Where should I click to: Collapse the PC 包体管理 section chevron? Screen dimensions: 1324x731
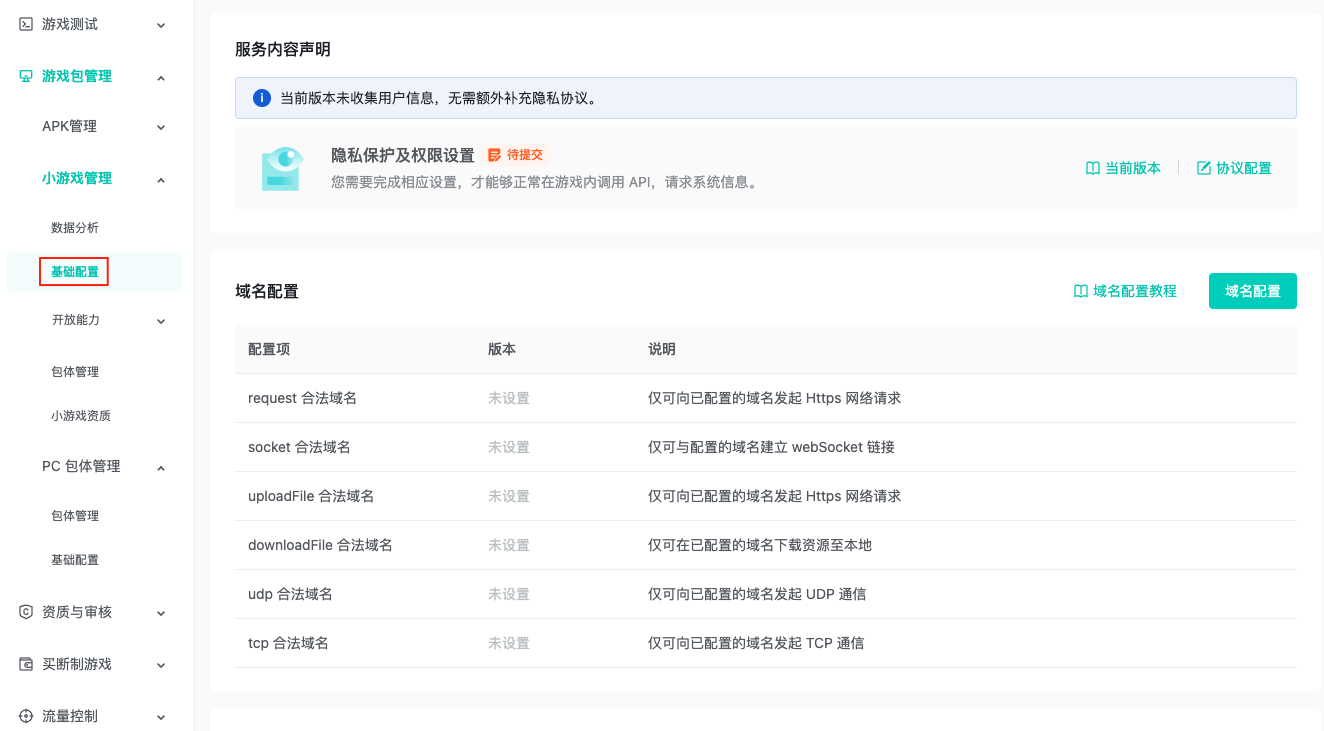[161, 467]
